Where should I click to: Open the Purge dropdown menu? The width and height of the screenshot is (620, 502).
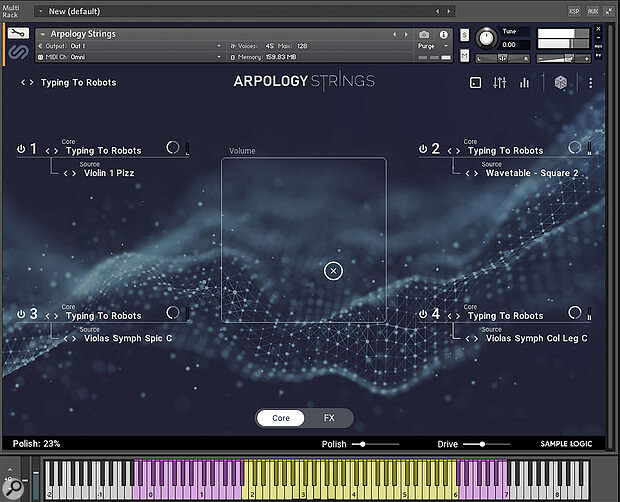click(433, 46)
